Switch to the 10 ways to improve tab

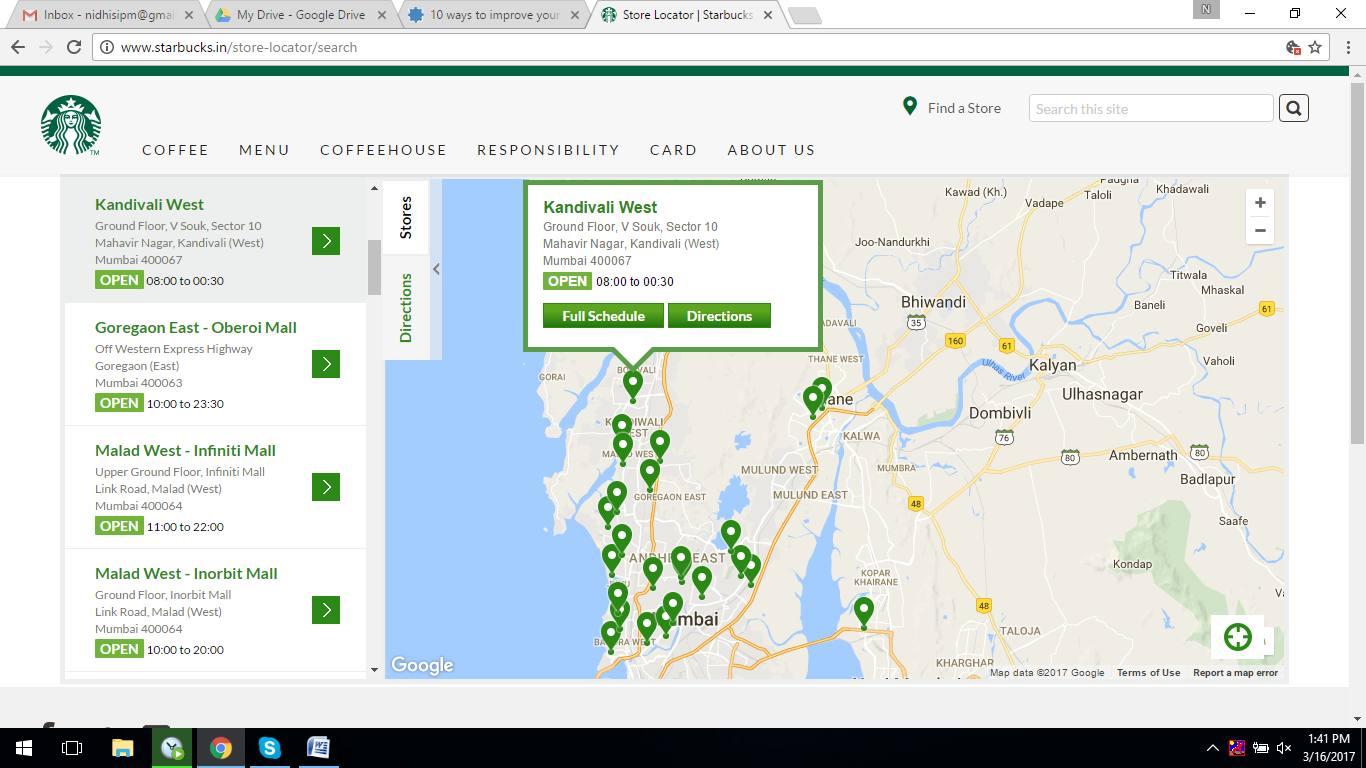pyautogui.click(x=494, y=15)
